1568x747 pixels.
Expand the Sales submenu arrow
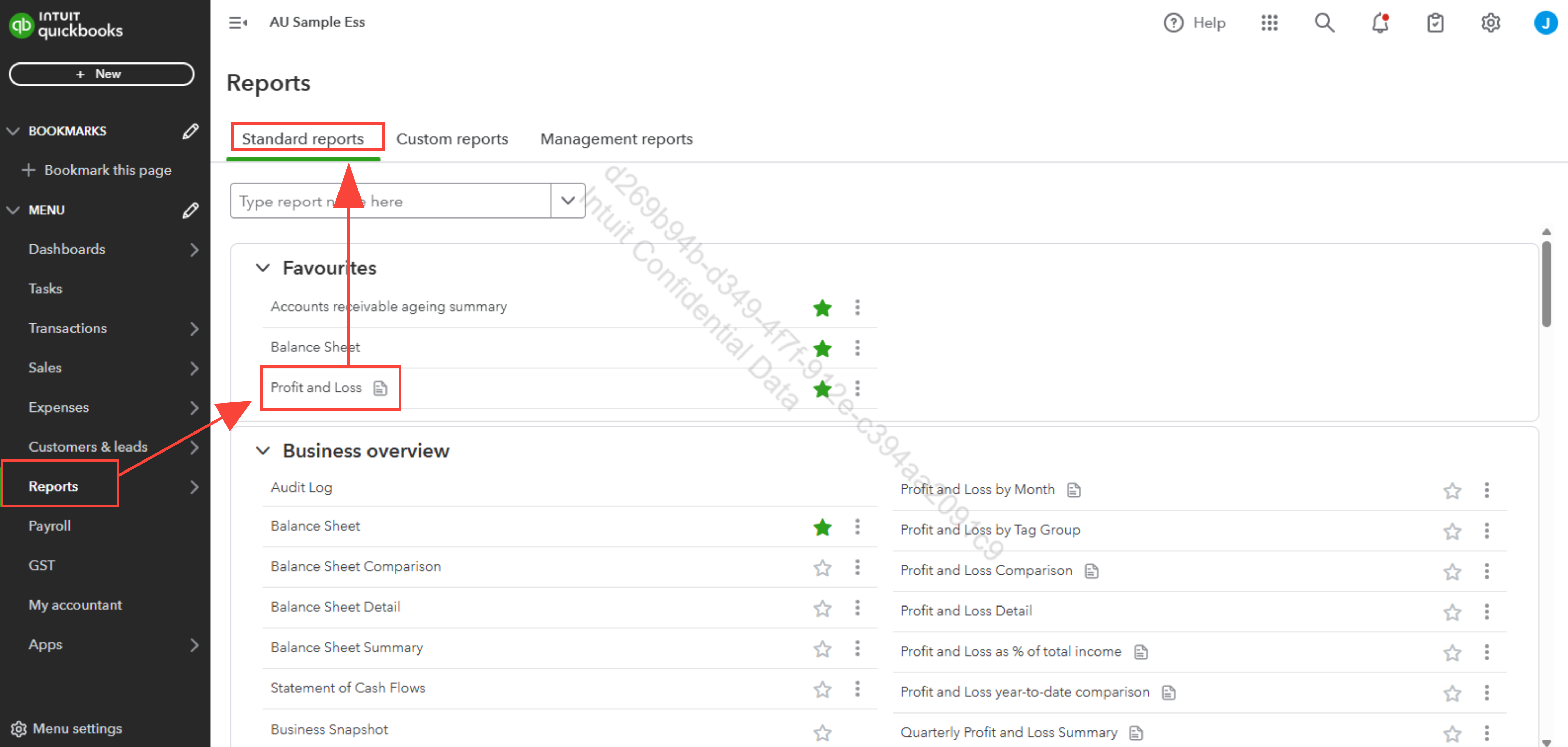194,368
